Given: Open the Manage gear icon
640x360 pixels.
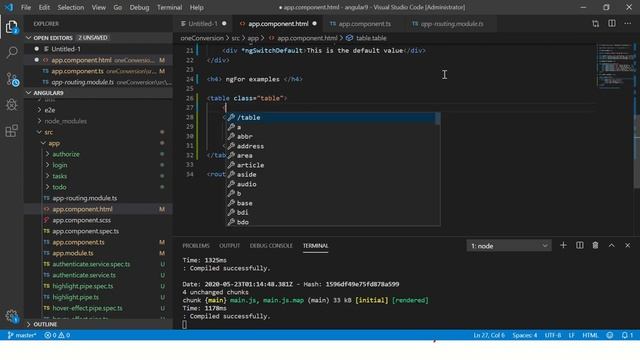Looking at the screenshot, I should click(x=12, y=316).
